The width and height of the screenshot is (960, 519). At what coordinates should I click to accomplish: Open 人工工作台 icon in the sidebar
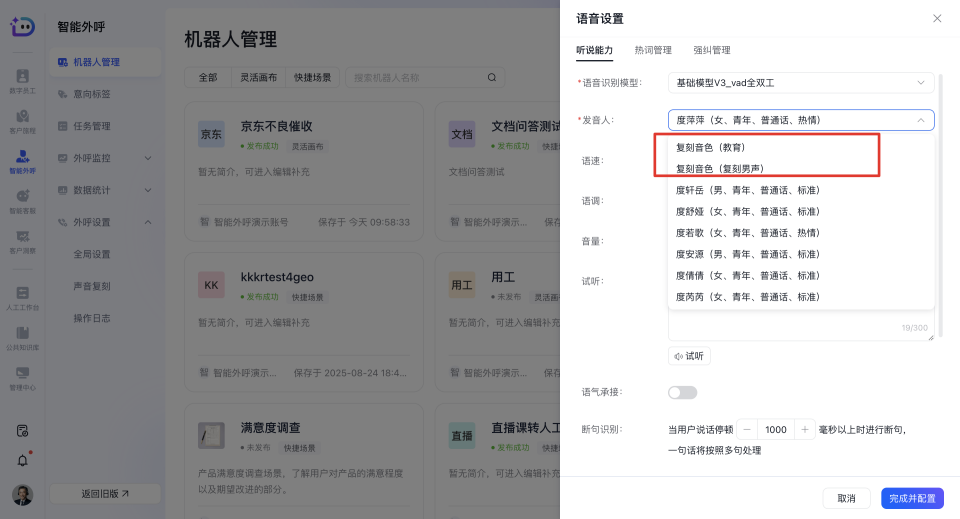coord(22,296)
